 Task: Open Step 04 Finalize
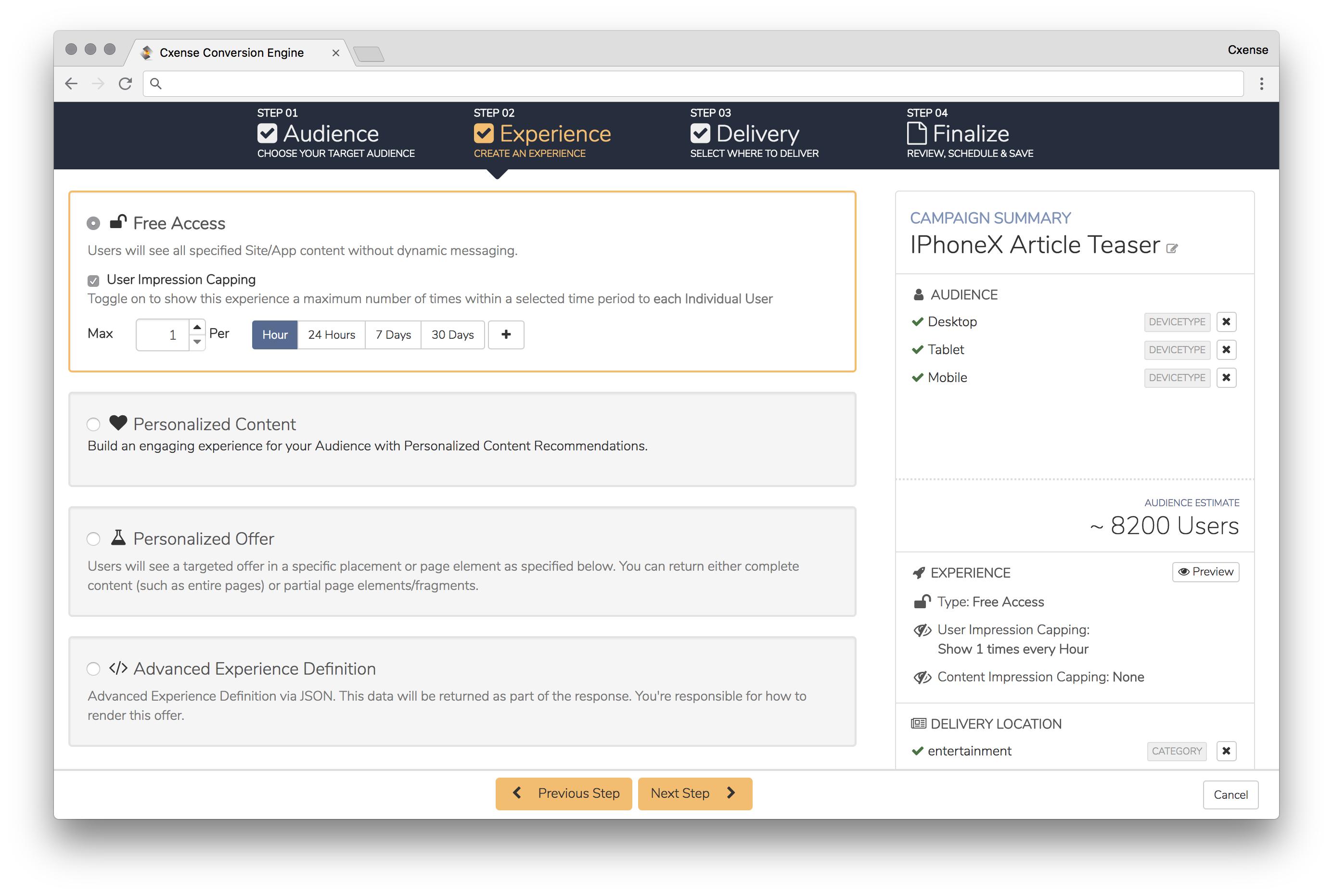(x=970, y=134)
